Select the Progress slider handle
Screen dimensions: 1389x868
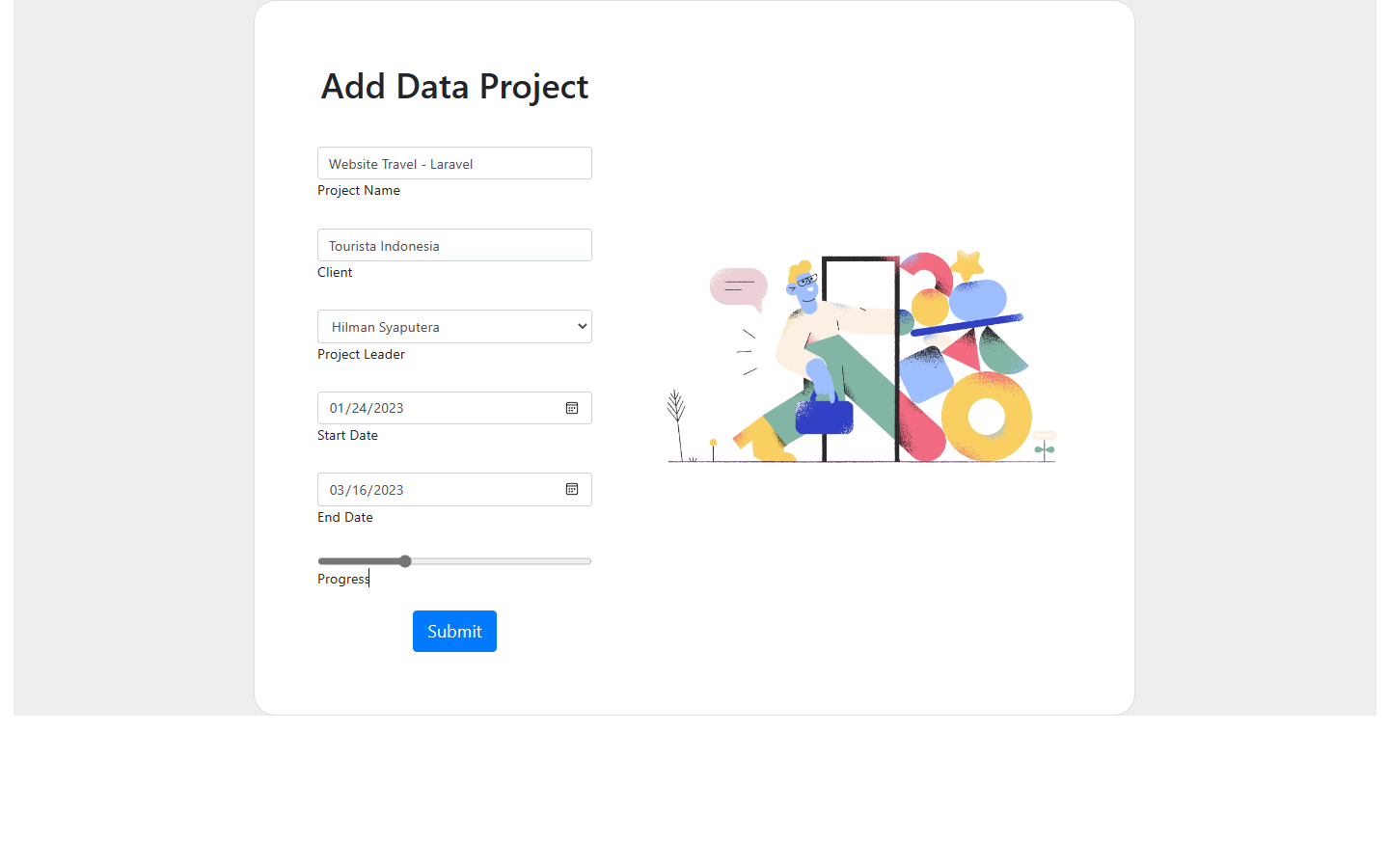click(x=404, y=560)
